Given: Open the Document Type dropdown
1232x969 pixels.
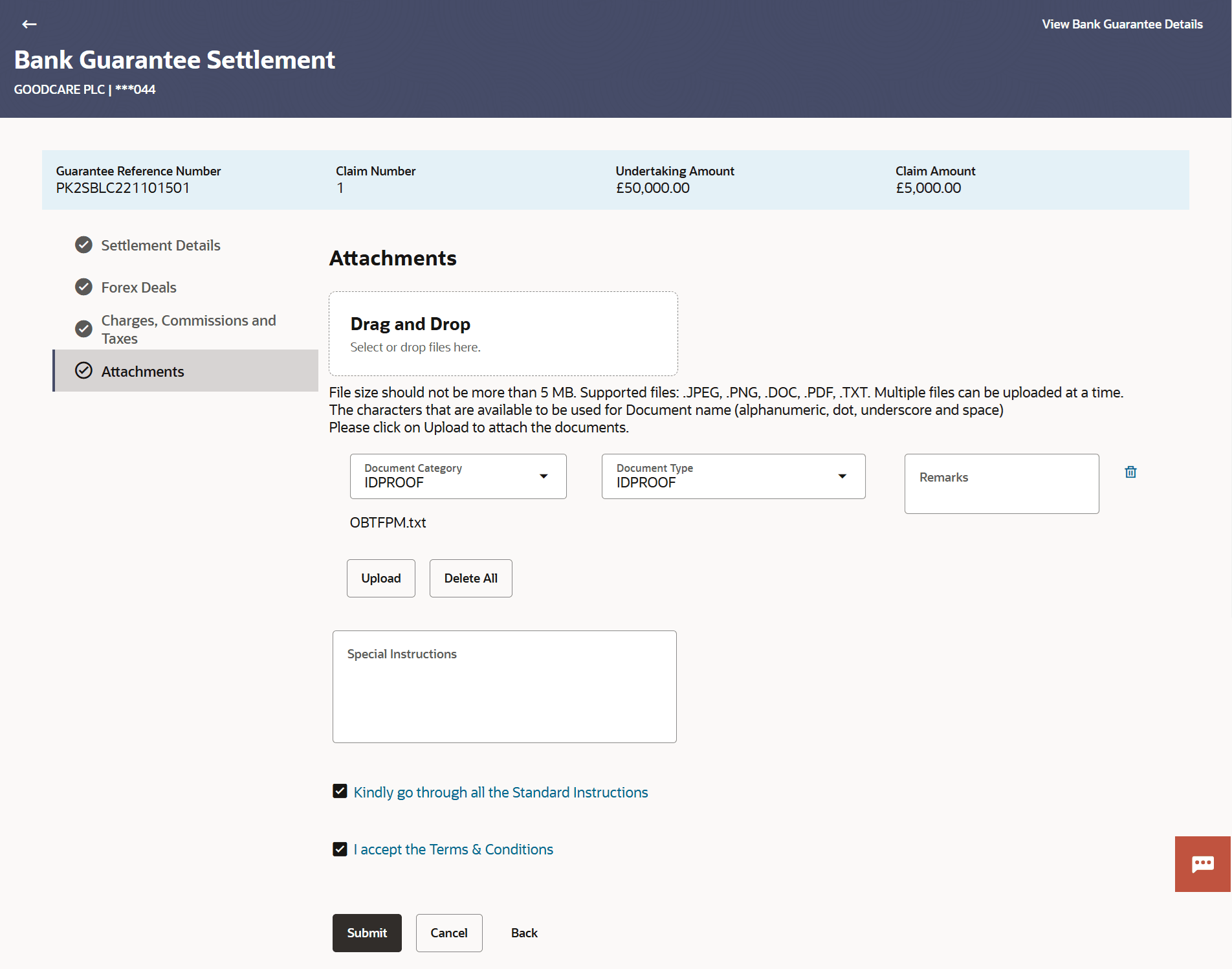Looking at the screenshot, I should click(x=842, y=476).
